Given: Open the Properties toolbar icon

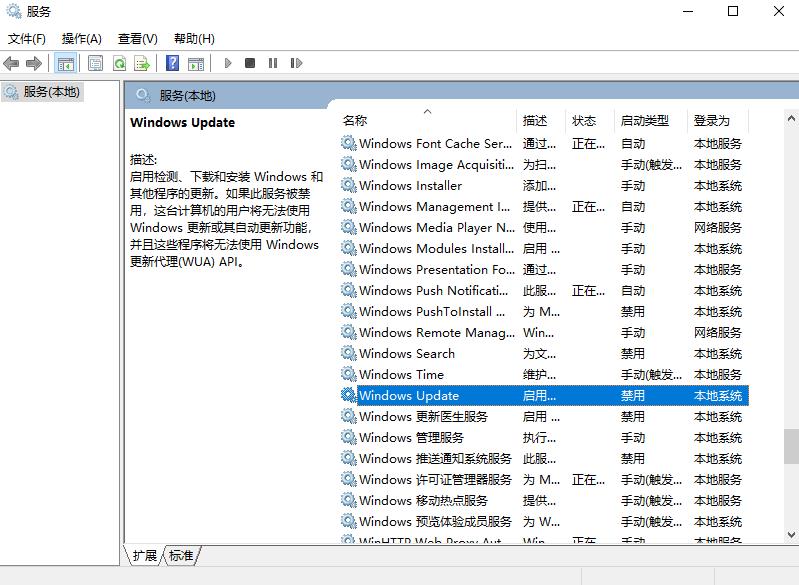Looking at the screenshot, I should point(95,63).
